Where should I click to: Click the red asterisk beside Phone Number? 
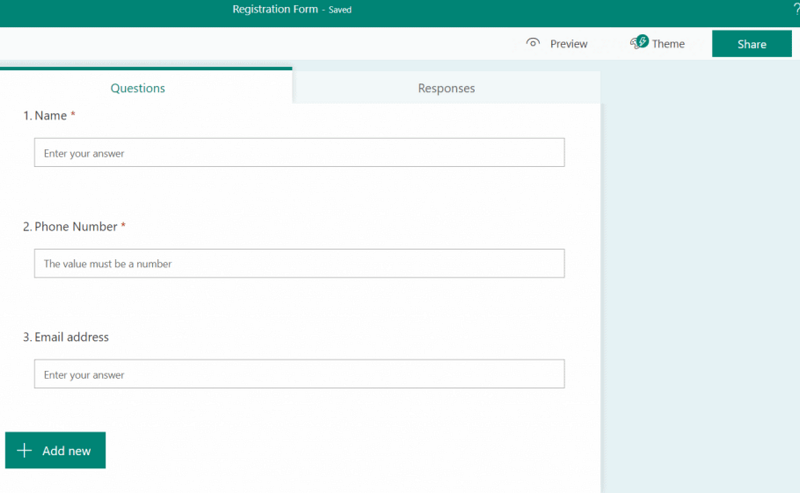tap(123, 226)
